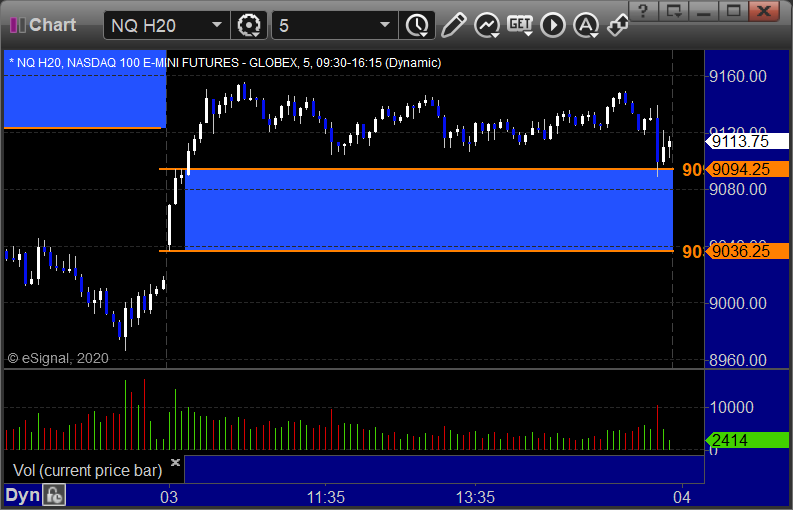Click the Chart window menu icon

[x=18, y=25]
